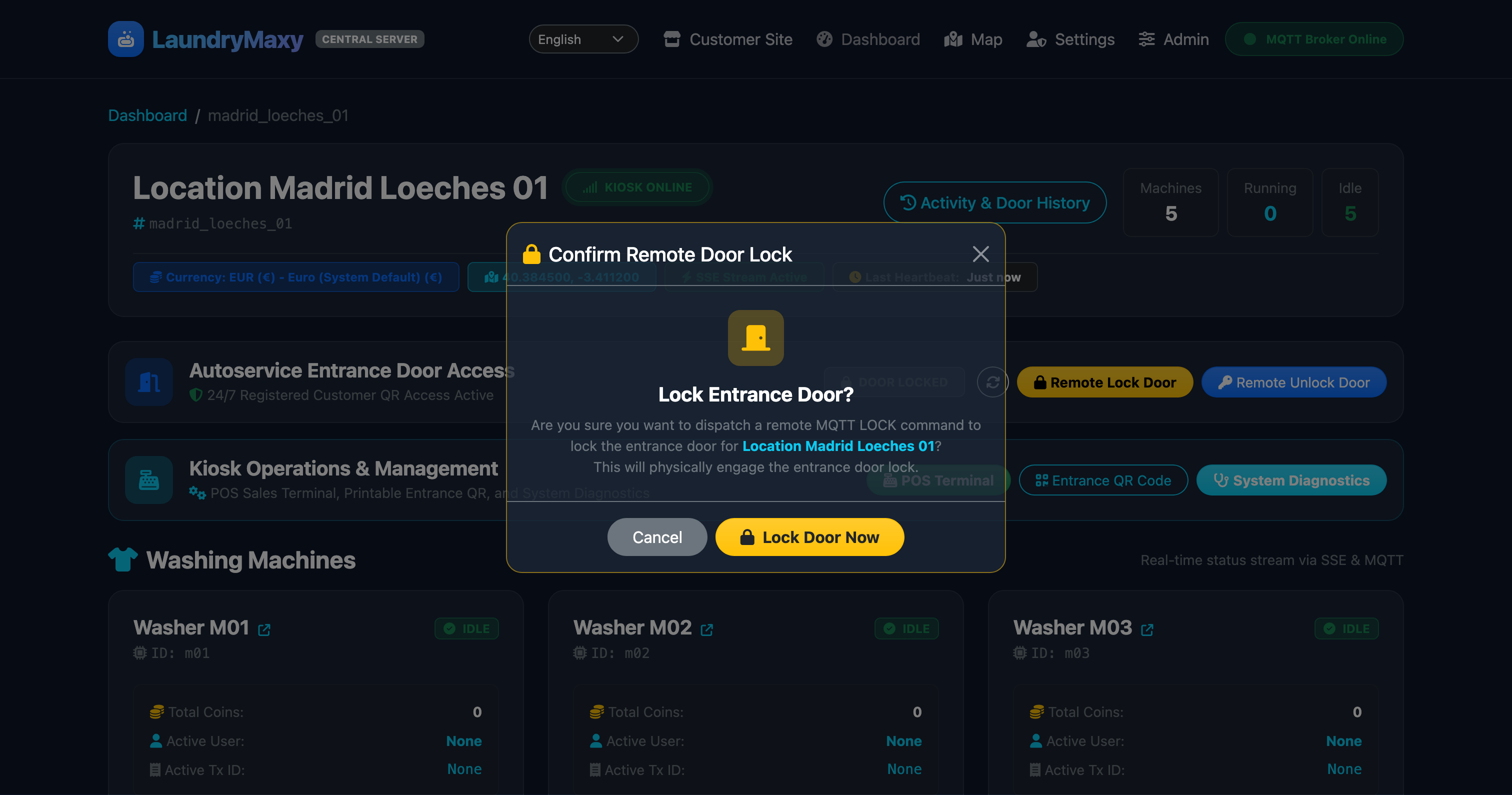Open the English language dropdown
Screen dimensions: 1512x795
pos(583,39)
